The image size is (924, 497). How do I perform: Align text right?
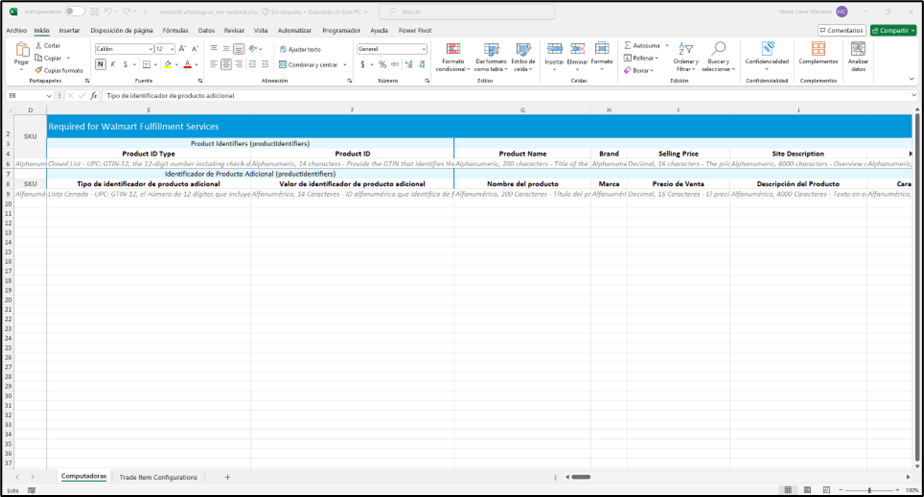[x=239, y=64]
